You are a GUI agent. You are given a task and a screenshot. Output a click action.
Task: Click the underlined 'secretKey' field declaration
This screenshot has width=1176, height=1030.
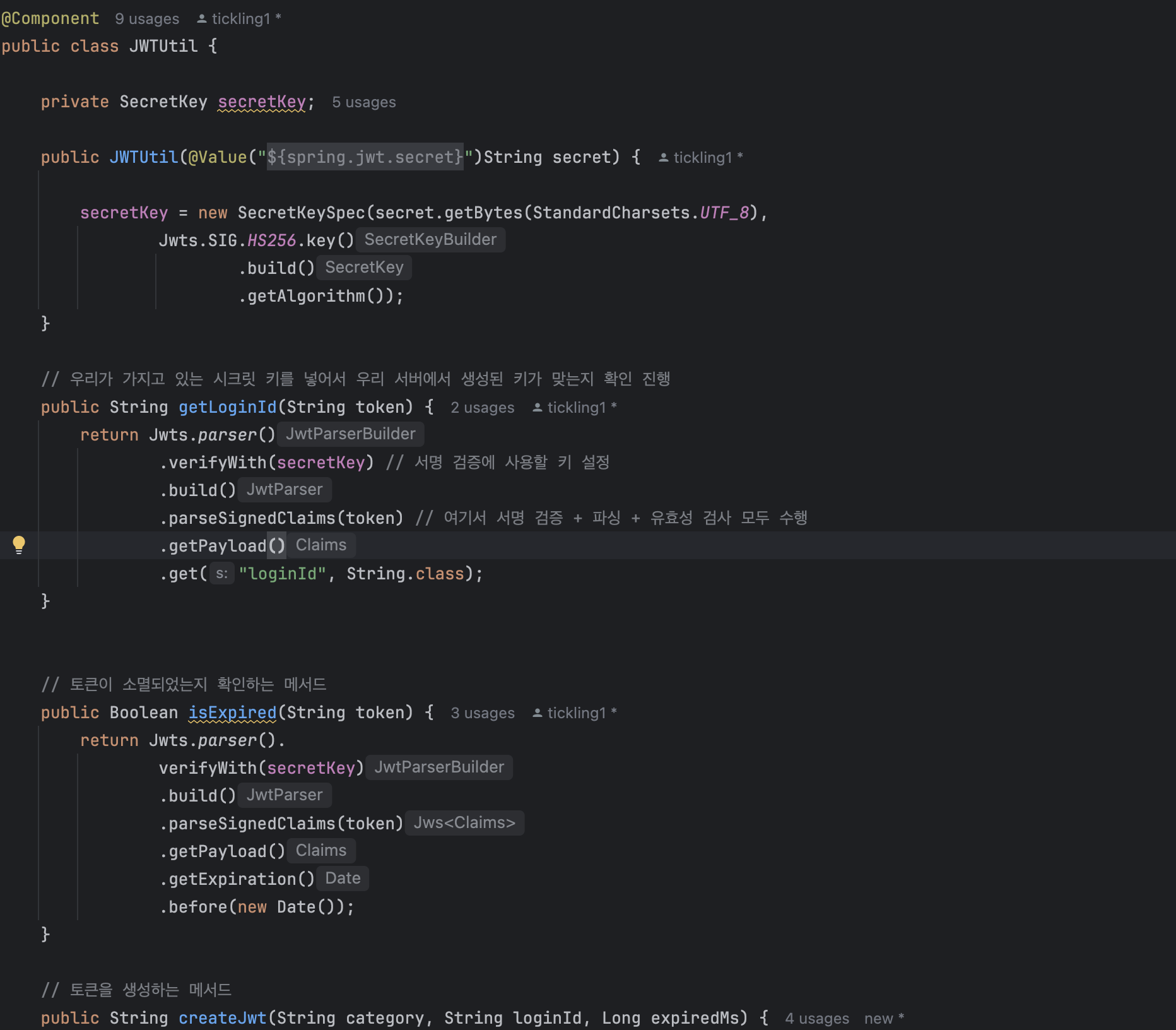pyautogui.click(x=262, y=102)
